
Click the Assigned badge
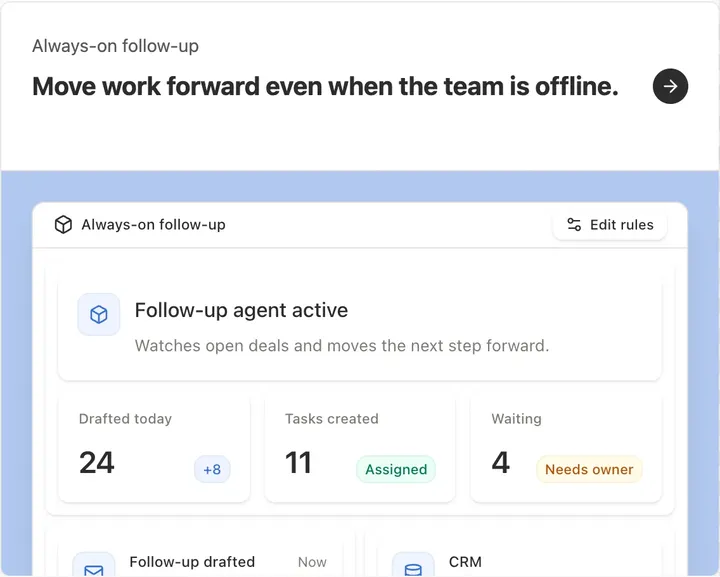tap(396, 469)
